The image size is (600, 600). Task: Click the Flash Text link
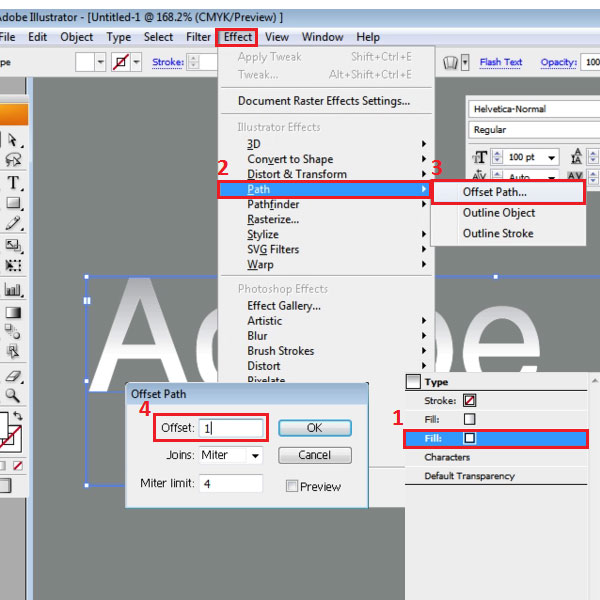501,62
